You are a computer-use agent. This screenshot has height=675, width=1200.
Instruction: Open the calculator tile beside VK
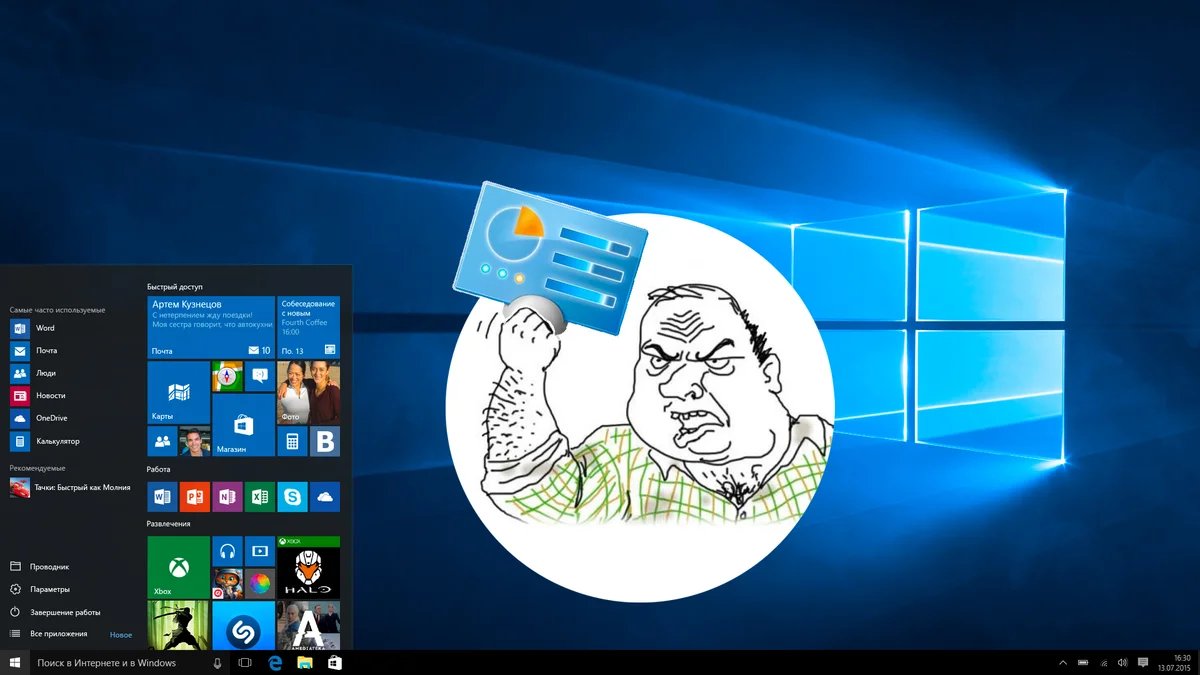[293, 441]
